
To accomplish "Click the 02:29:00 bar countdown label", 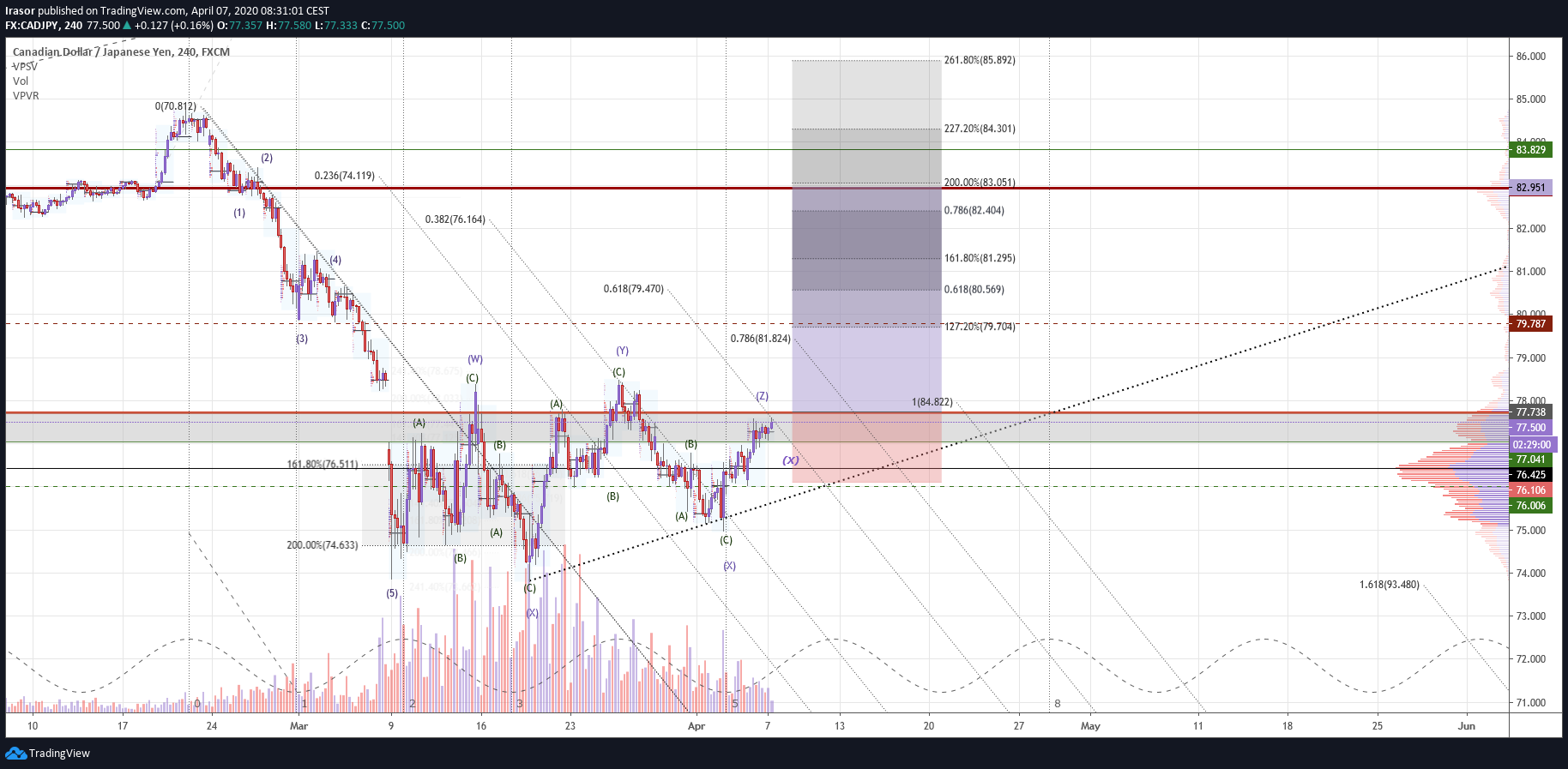I will 1531,445.
